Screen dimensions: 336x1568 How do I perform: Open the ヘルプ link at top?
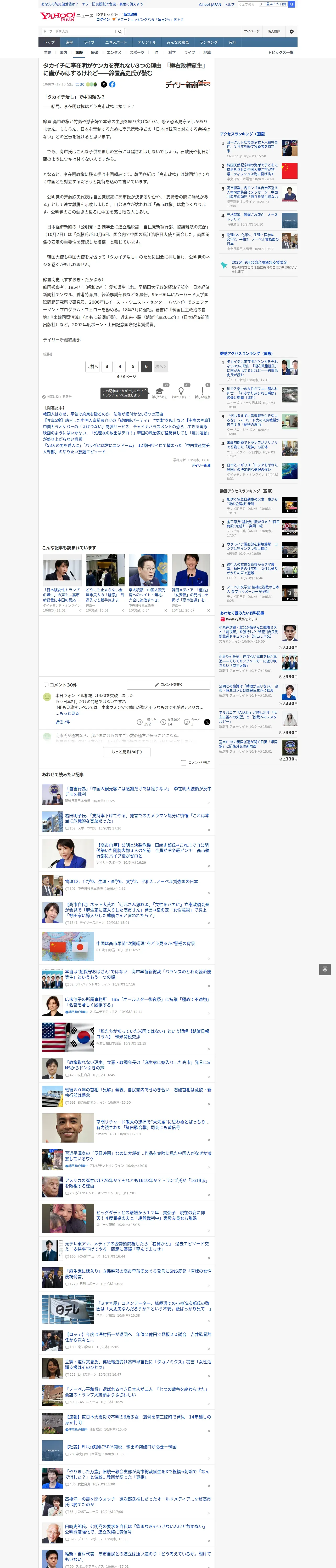pyautogui.click(x=229, y=4)
